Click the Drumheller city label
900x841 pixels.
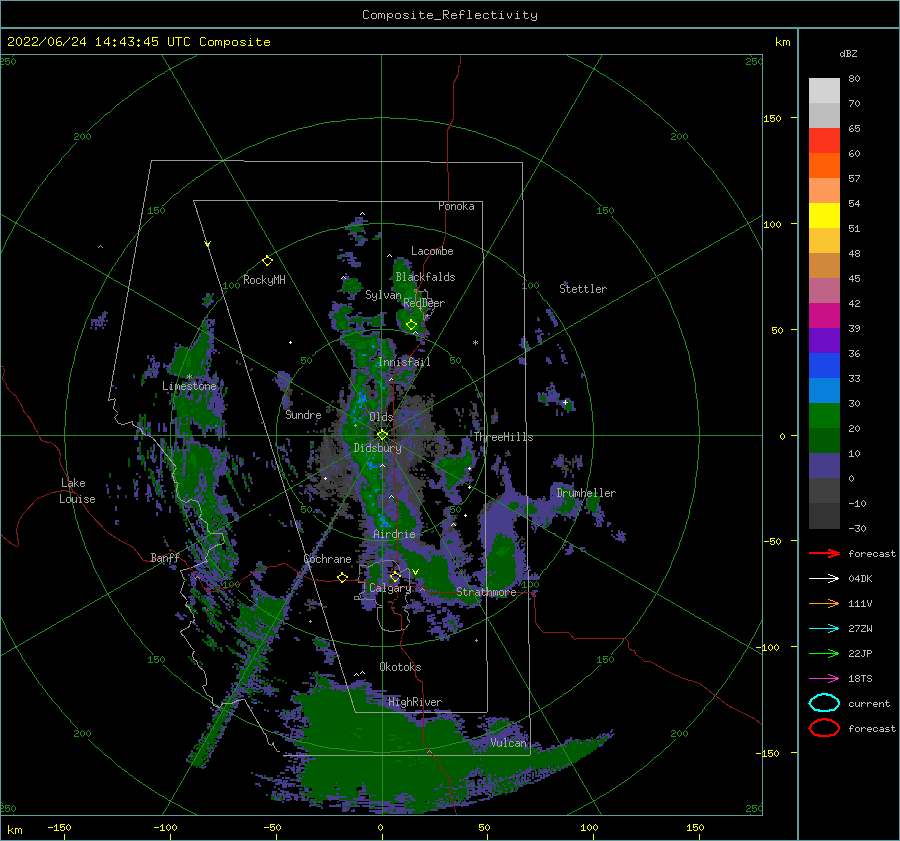coord(586,493)
